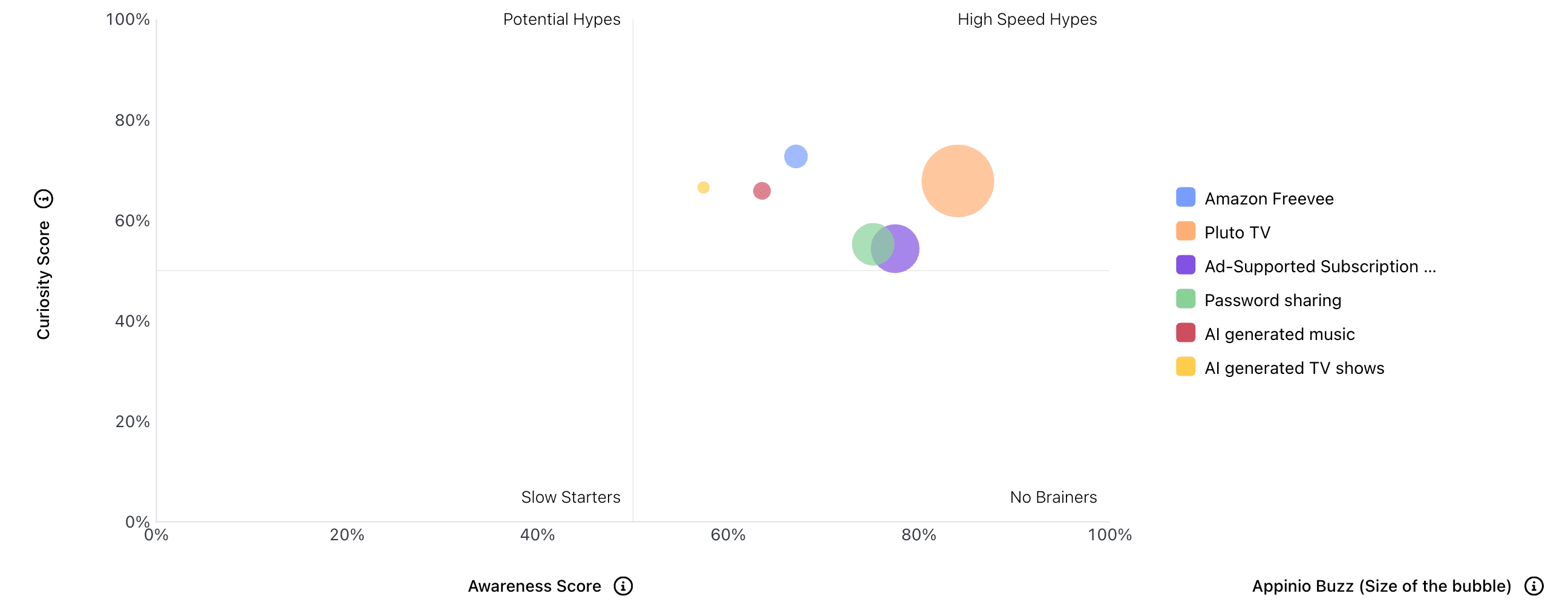Image resolution: width=1568 pixels, height=605 pixels.
Task: Select the small yellow AI TV shows bubble
Action: pyautogui.click(x=703, y=188)
